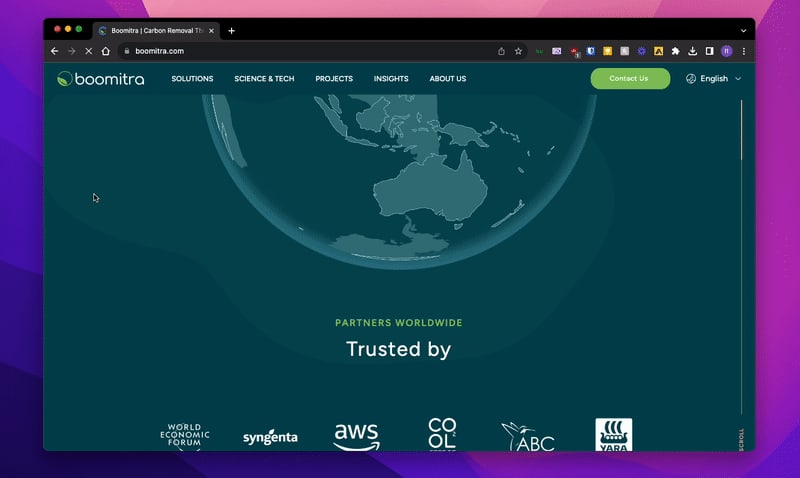The height and width of the screenshot is (478, 800).
Task: Click the lock icon in address bar
Action: point(127,51)
